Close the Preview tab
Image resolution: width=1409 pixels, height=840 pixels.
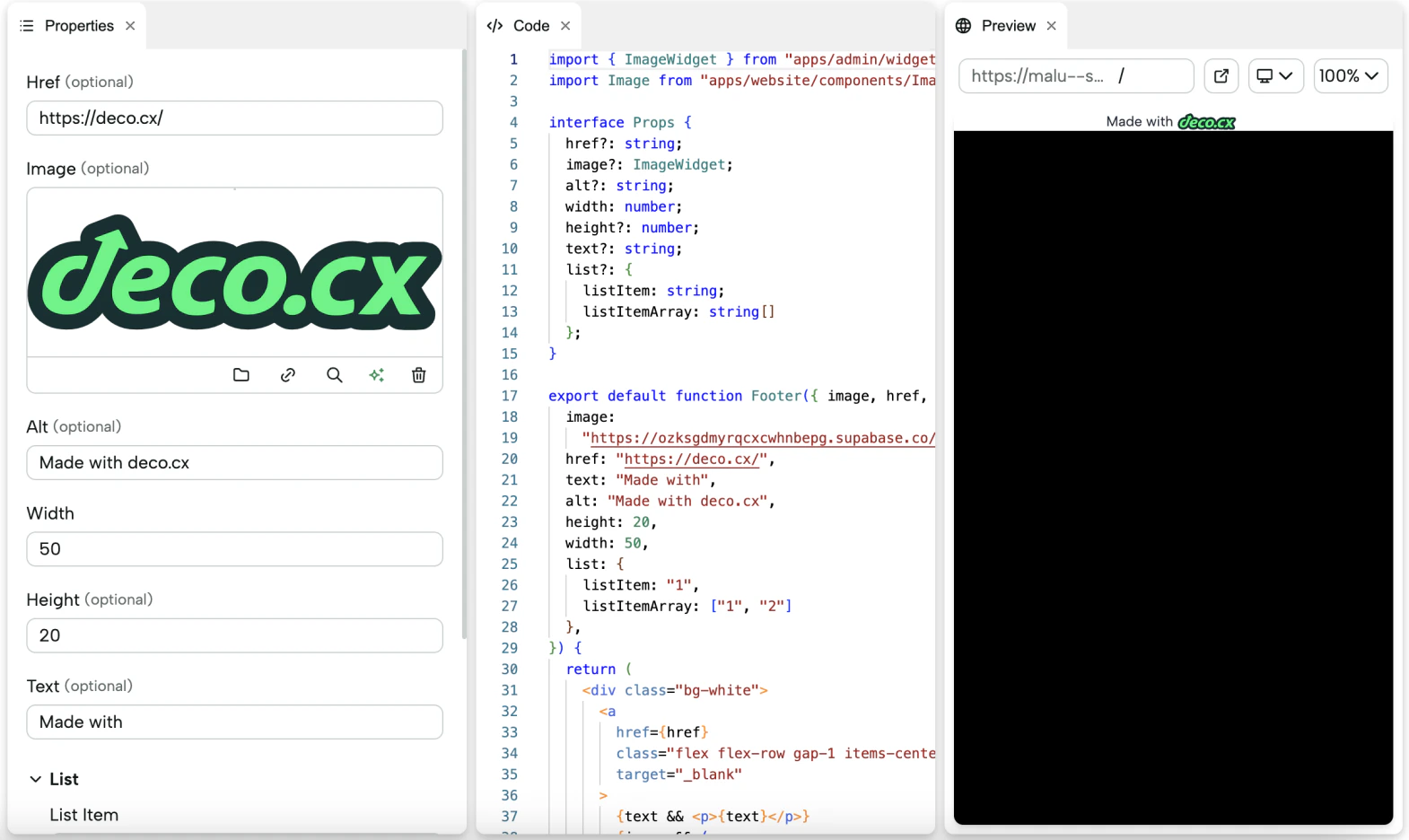(1051, 26)
